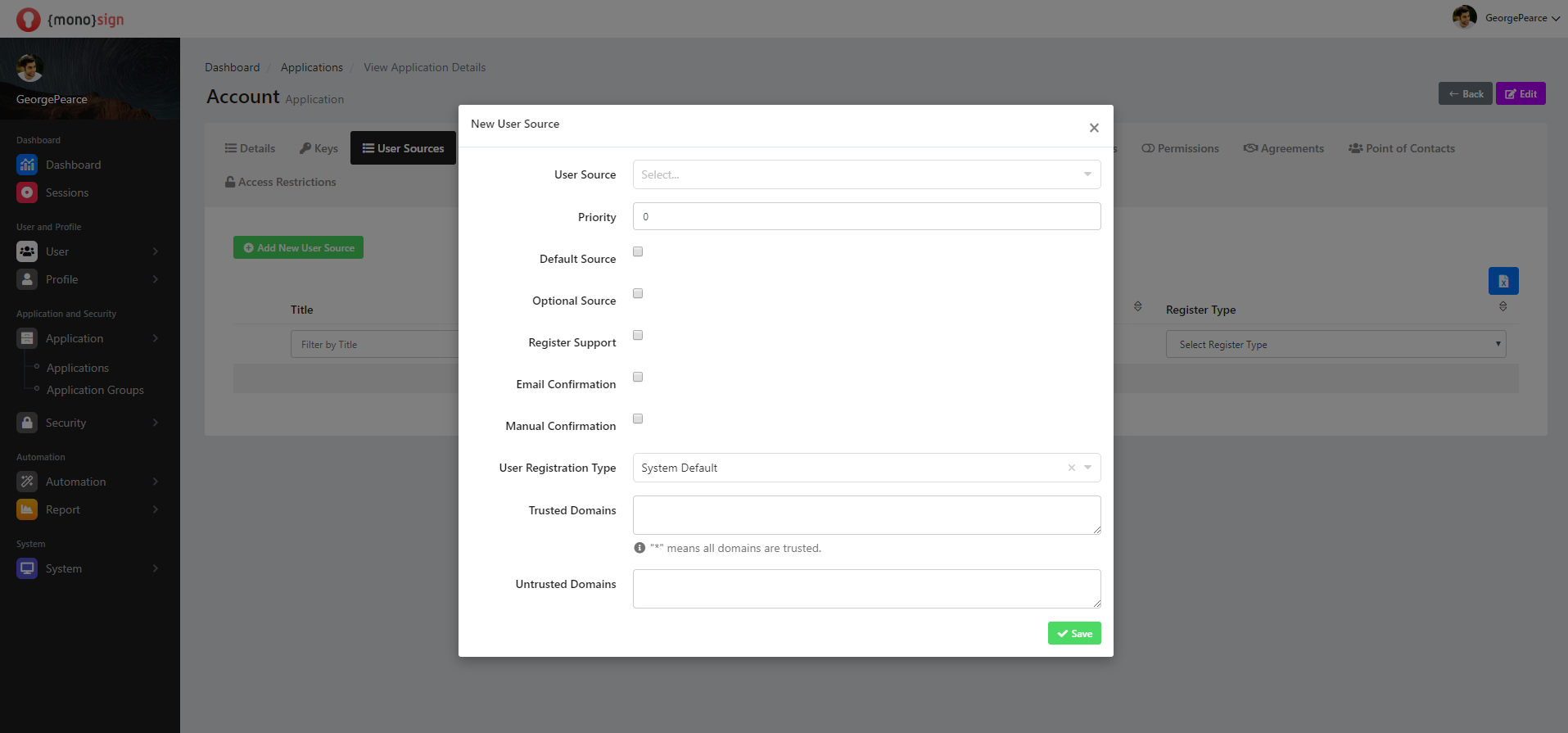1568x733 pixels.
Task: Switch to the Keys tab
Action: (319, 148)
